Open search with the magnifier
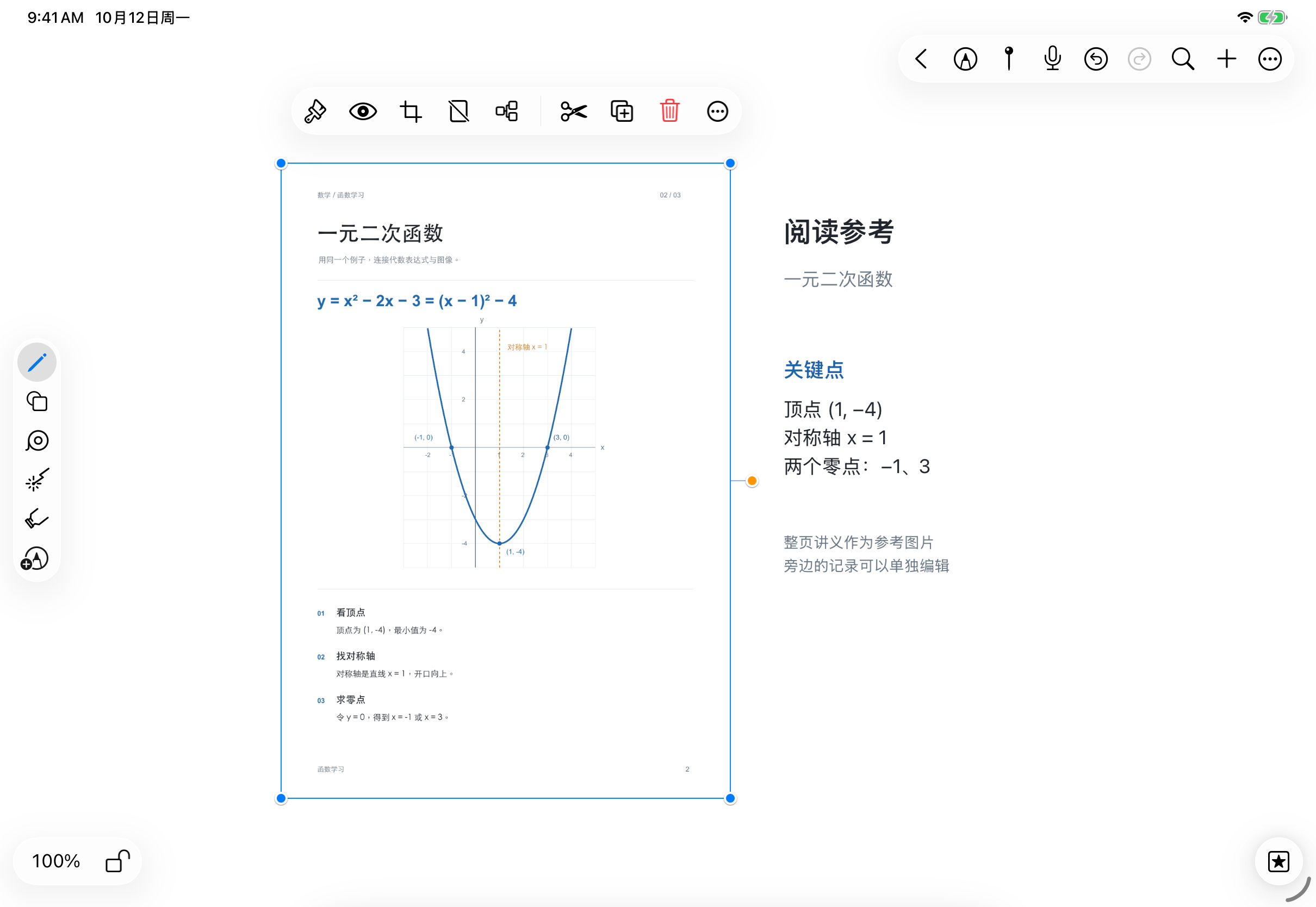The height and width of the screenshot is (907, 1316). tap(1183, 59)
